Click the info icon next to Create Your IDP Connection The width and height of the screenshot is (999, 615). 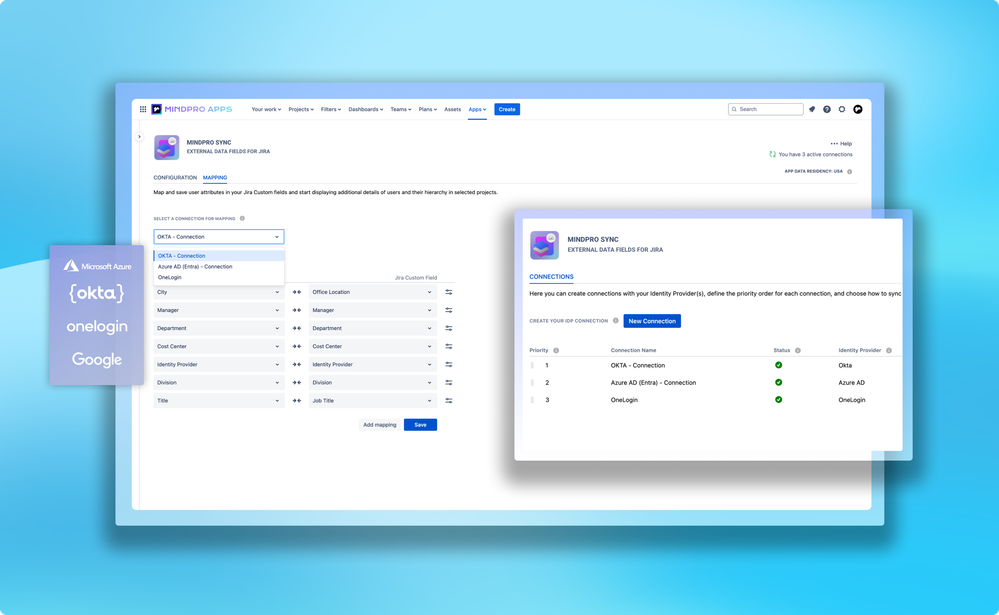tap(615, 321)
